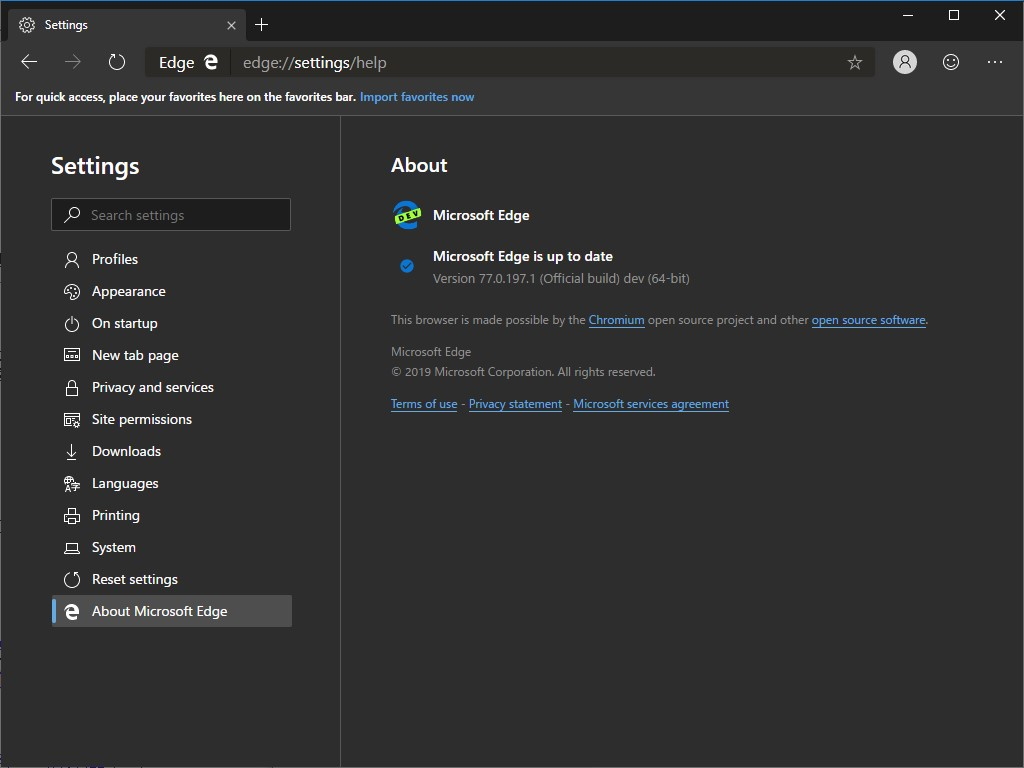Click the On startup power icon
This screenshot has height=768, width=1024.
coord(72,323)
